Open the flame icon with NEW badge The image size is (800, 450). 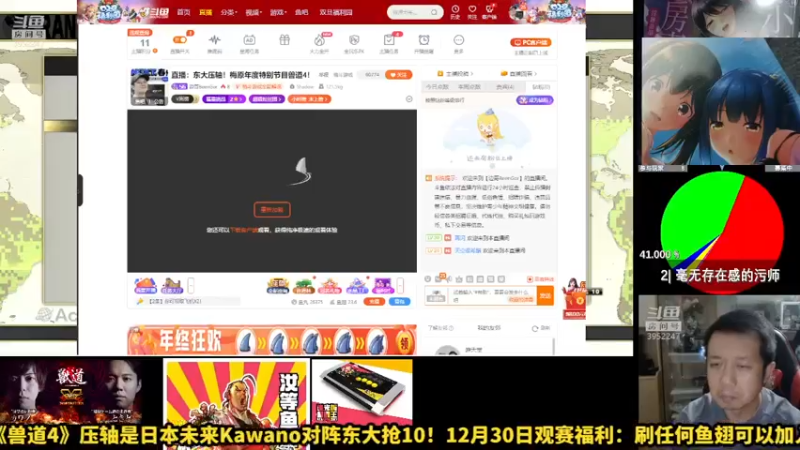coord(319,40)
